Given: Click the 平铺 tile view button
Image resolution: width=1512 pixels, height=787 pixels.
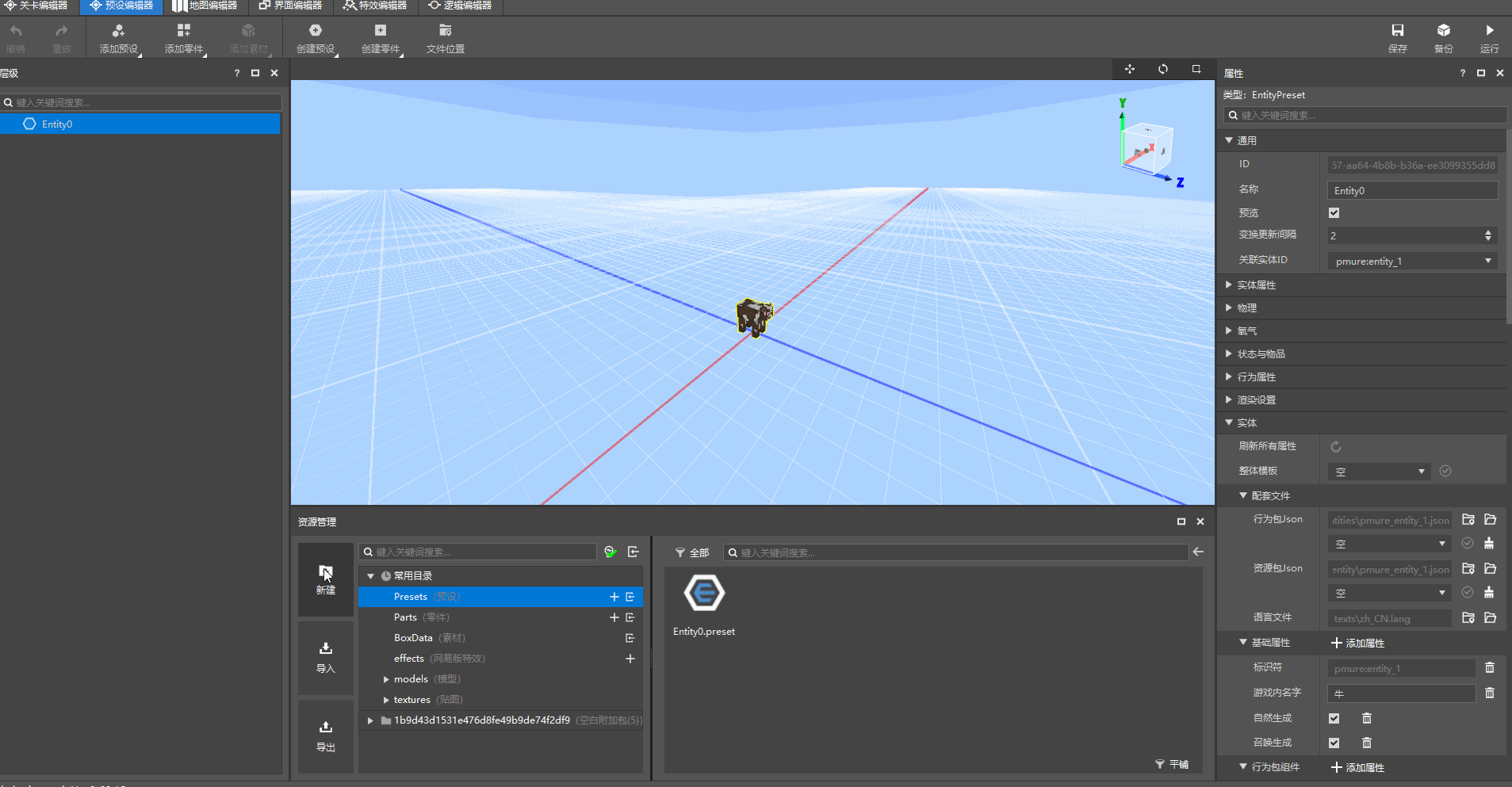Looking at the screenshot, I should click(x=1172, y=764).
